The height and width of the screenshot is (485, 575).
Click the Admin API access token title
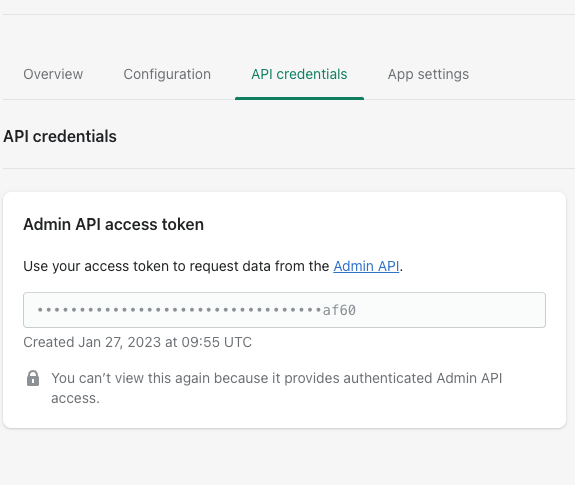pos(113,224)
